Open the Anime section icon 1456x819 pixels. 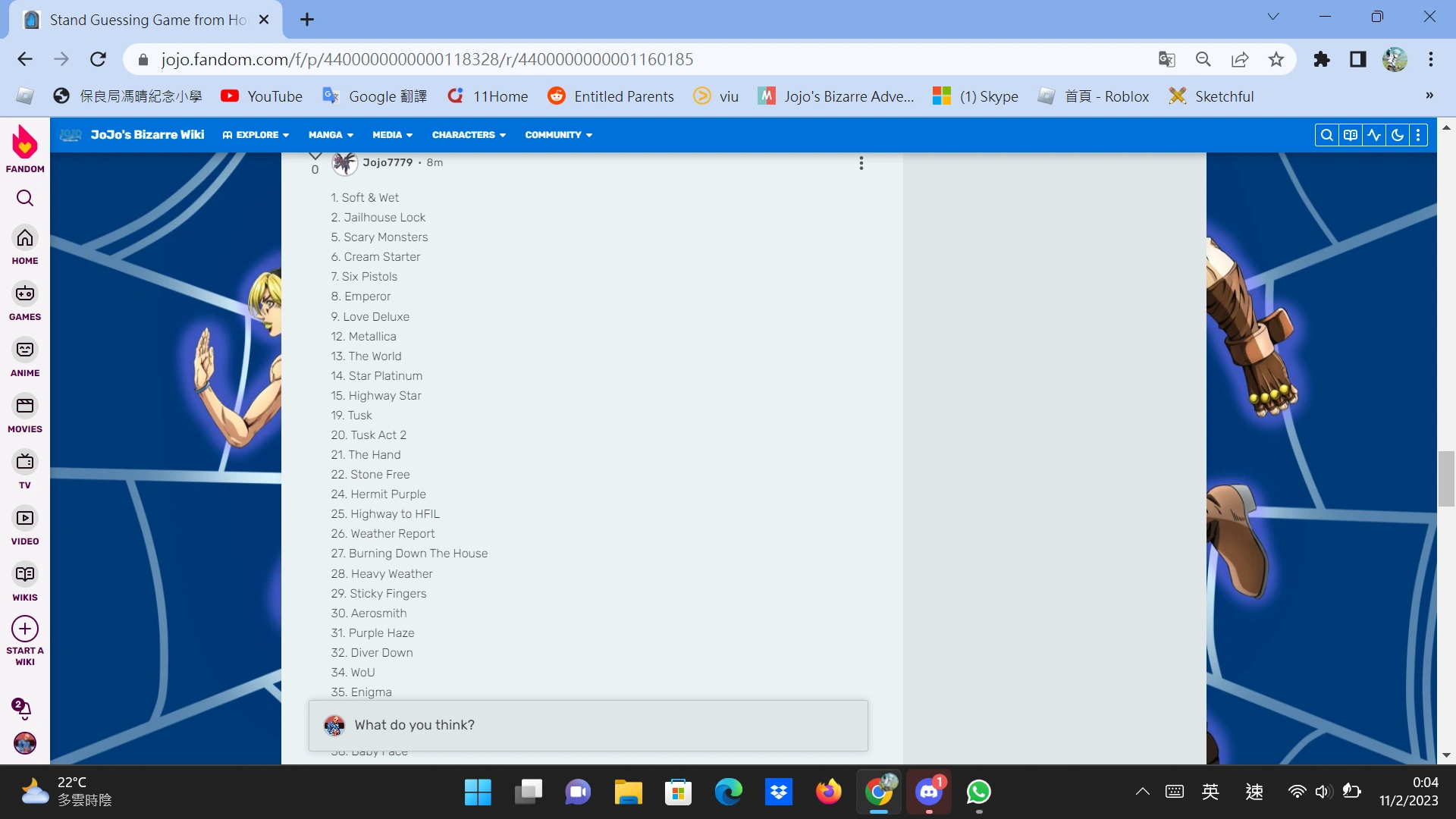point(25,350)
